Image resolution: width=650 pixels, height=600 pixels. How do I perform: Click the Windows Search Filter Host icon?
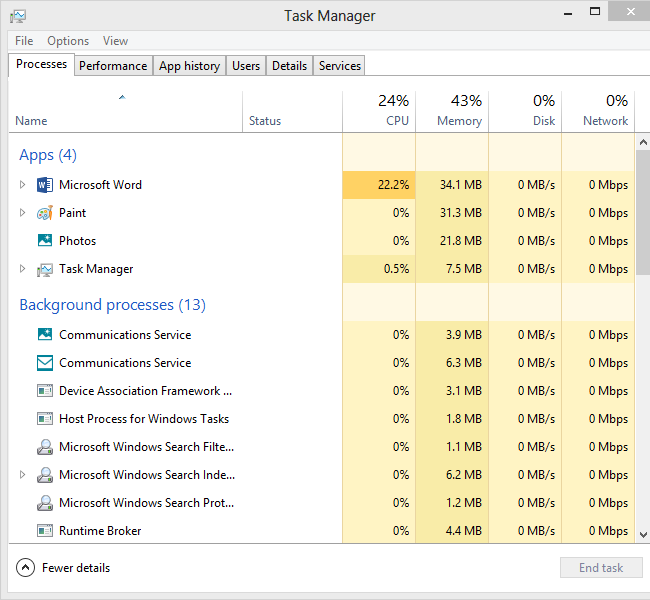point(45,447)
